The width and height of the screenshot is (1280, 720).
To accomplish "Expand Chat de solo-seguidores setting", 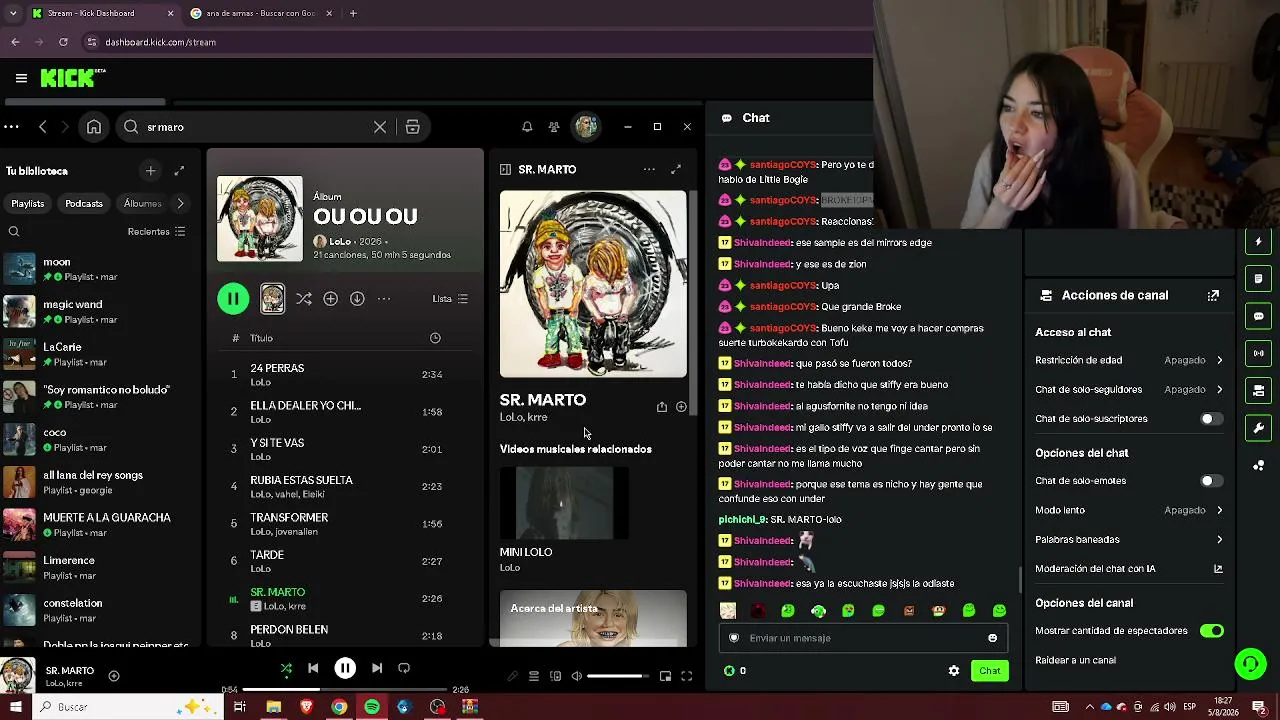I will 1129,390.
